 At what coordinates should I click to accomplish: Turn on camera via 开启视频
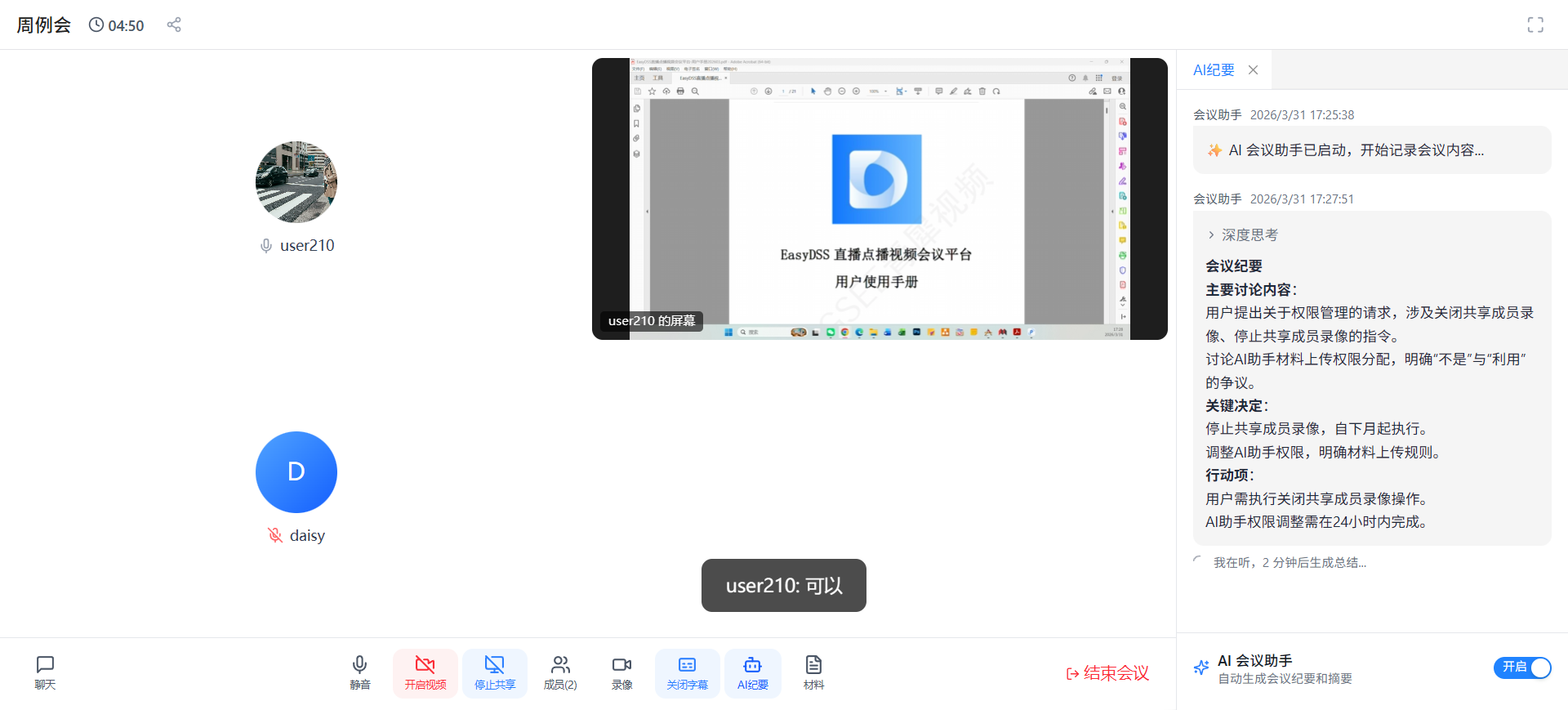[x=425, y=673]
